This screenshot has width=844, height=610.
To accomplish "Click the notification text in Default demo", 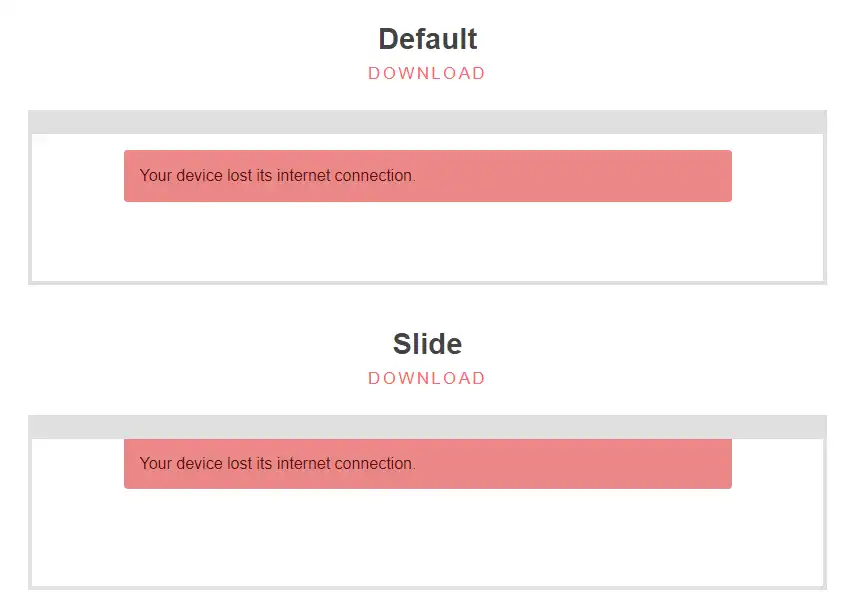I will coord(277,176).
